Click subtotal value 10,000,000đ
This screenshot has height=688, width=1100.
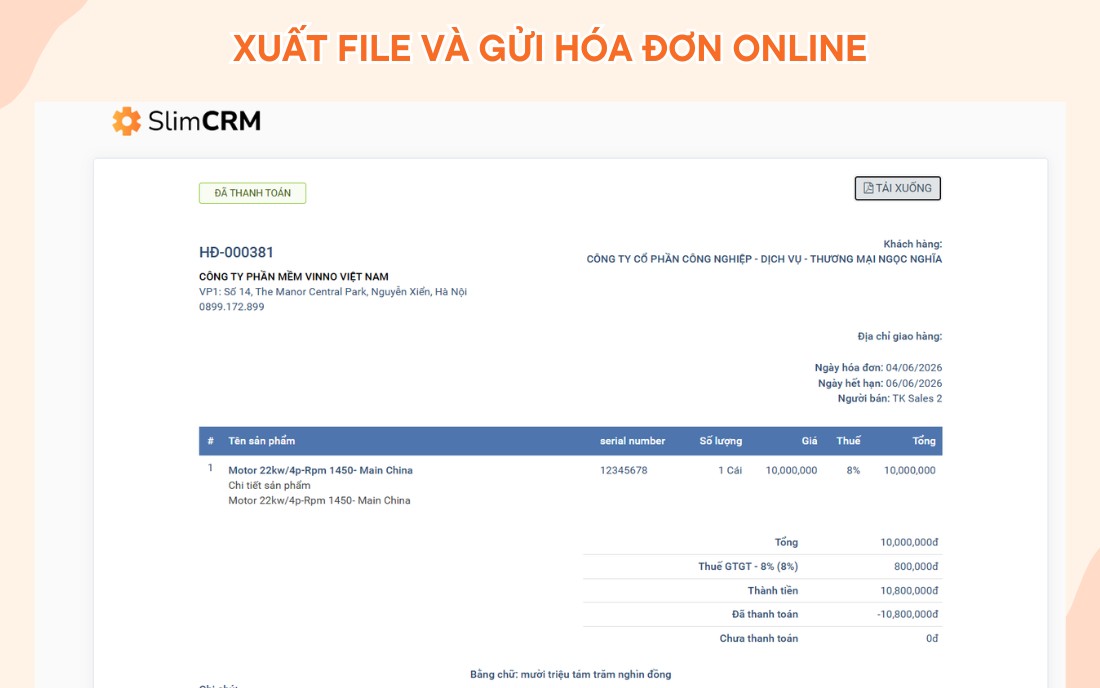909,542
